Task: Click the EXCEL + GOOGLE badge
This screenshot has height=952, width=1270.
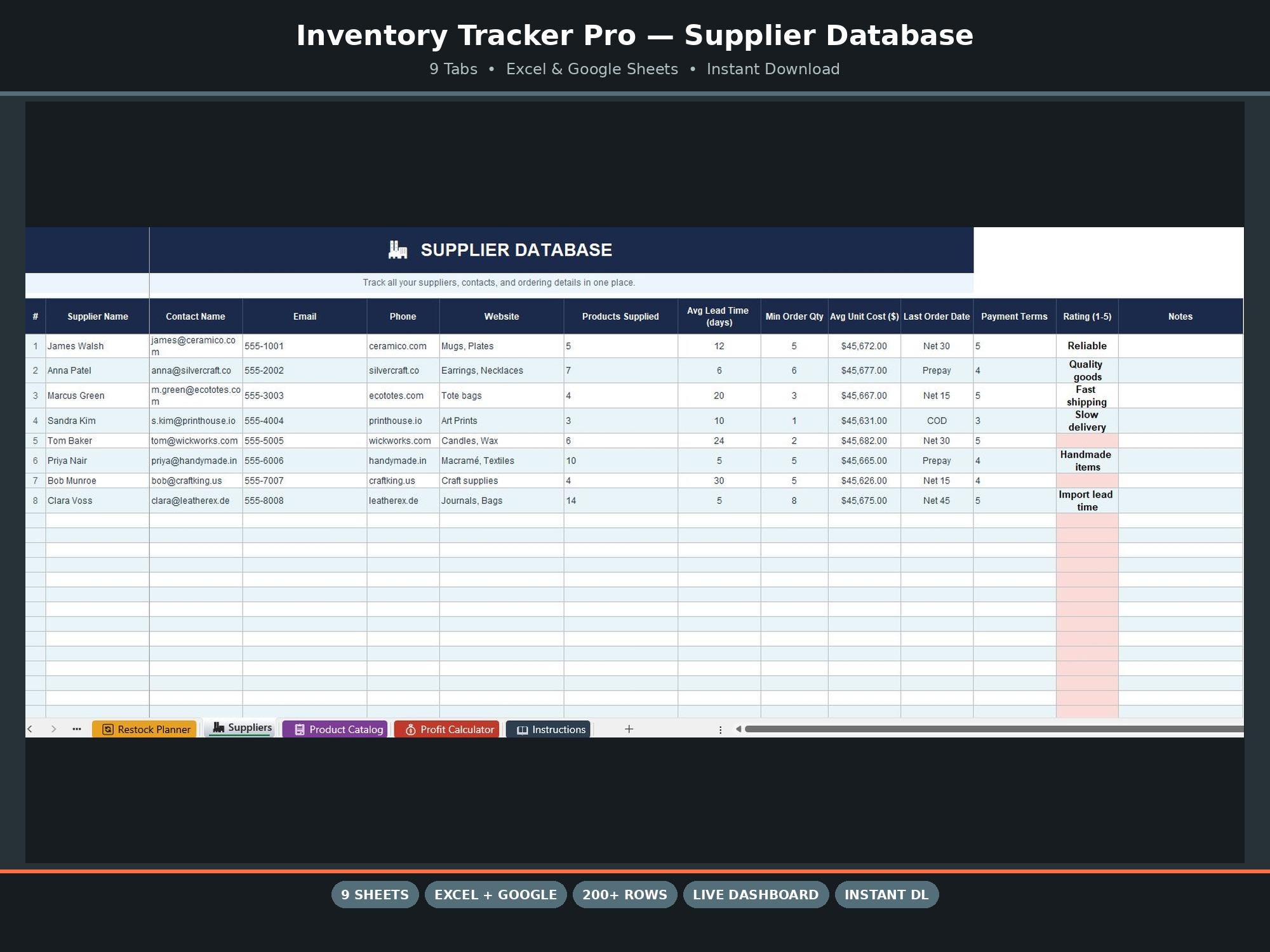Action: coord(495,894)
